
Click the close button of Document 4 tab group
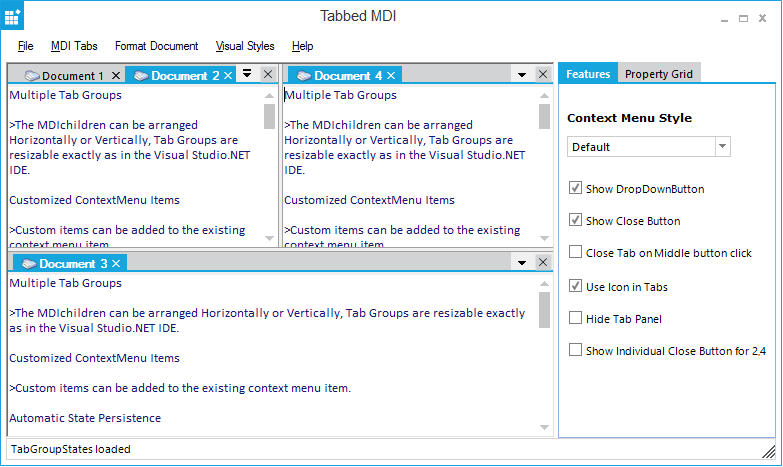click(543, 75)
